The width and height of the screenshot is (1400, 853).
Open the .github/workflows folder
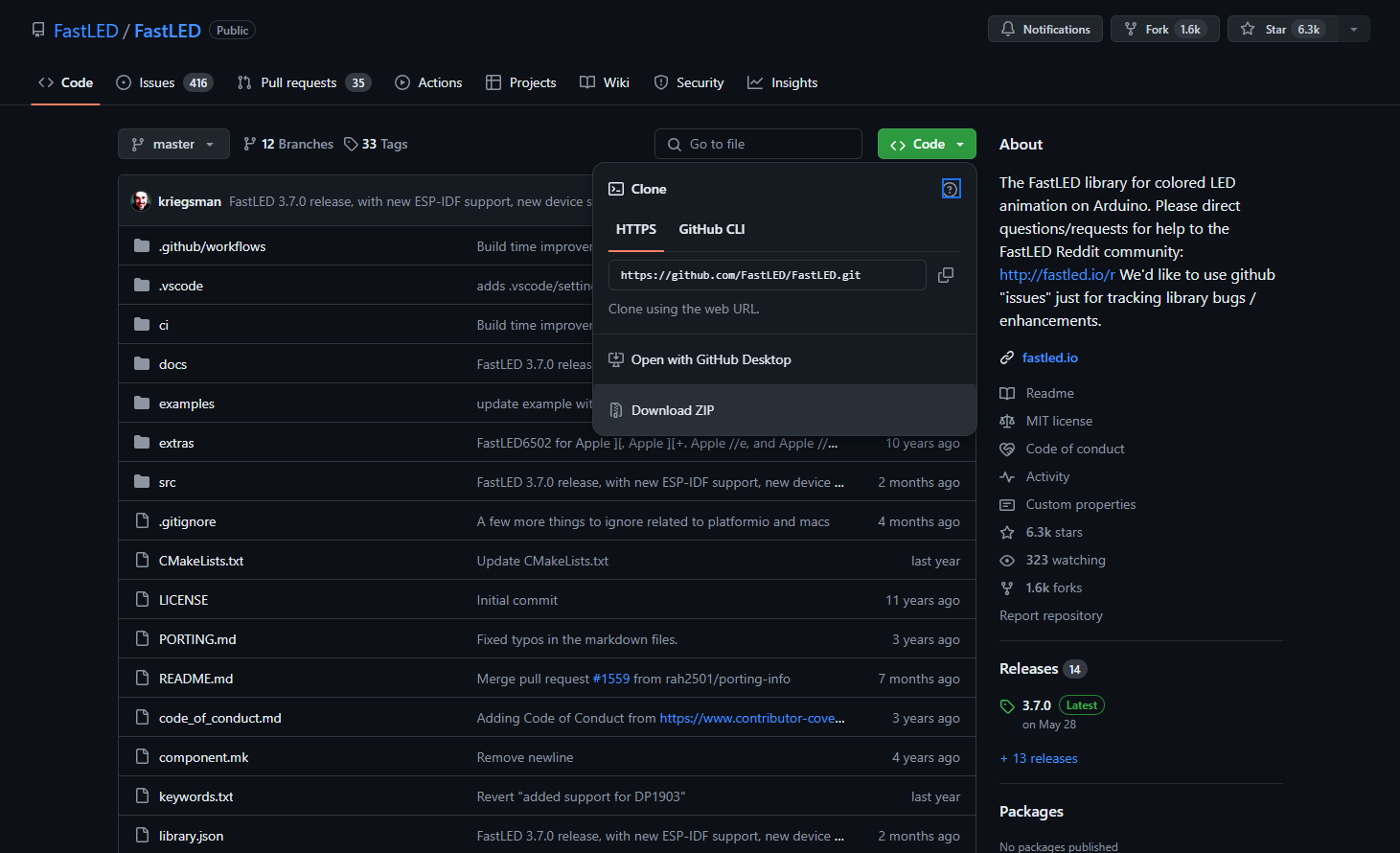[x=212, y=246]
